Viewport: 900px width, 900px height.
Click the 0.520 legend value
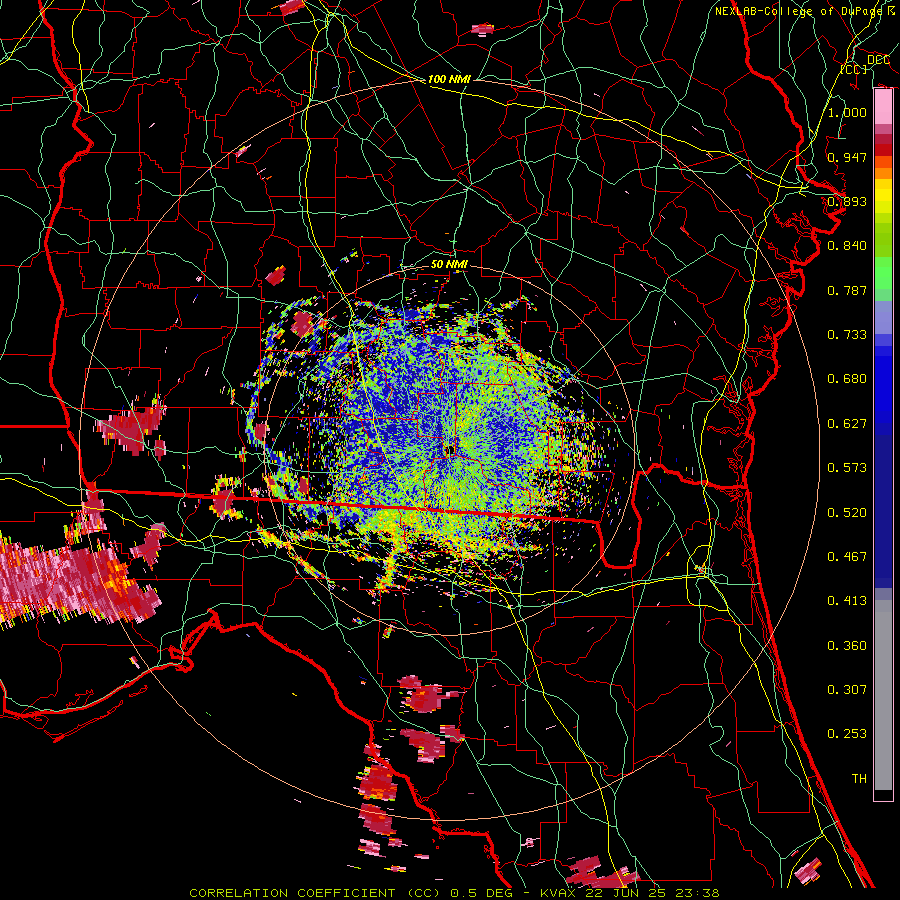[x=847, y=513]
